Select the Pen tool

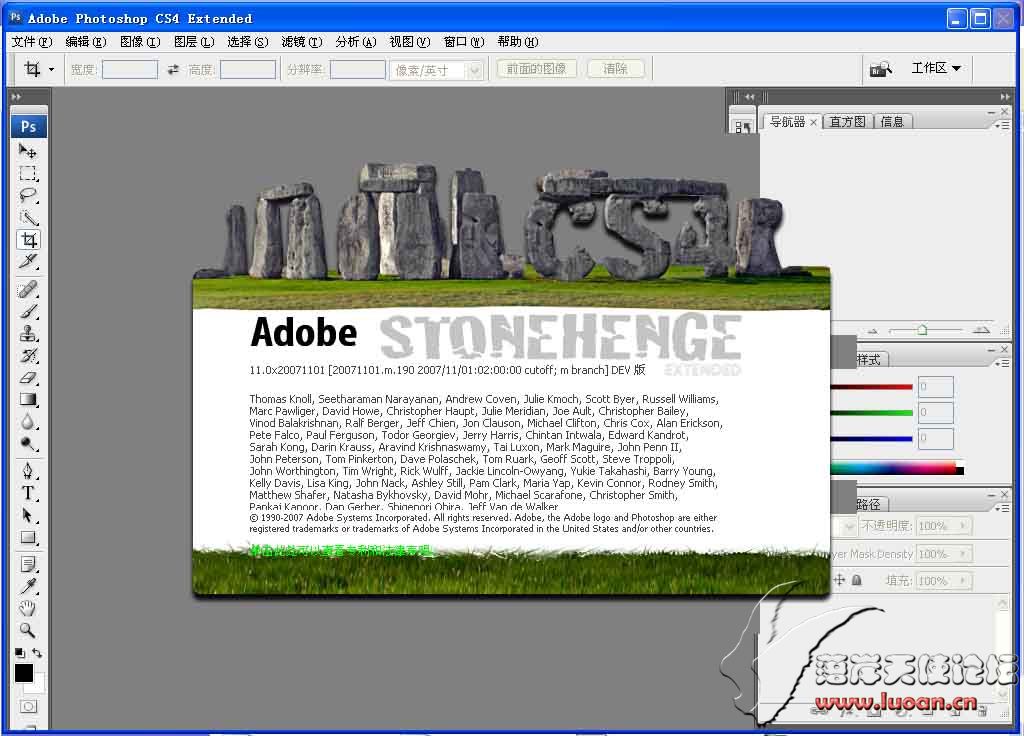tap(27, 471)
